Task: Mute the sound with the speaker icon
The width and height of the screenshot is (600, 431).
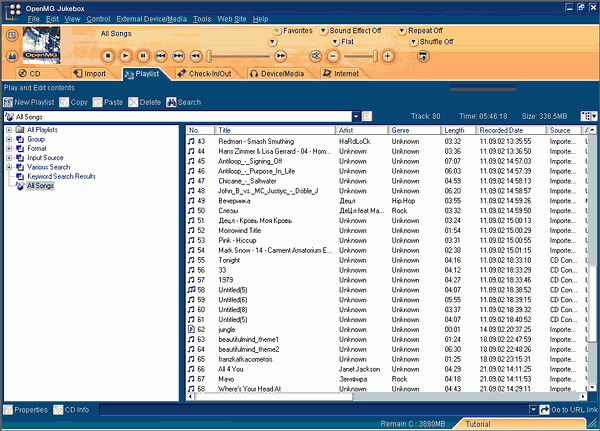Action: (316, 56)
